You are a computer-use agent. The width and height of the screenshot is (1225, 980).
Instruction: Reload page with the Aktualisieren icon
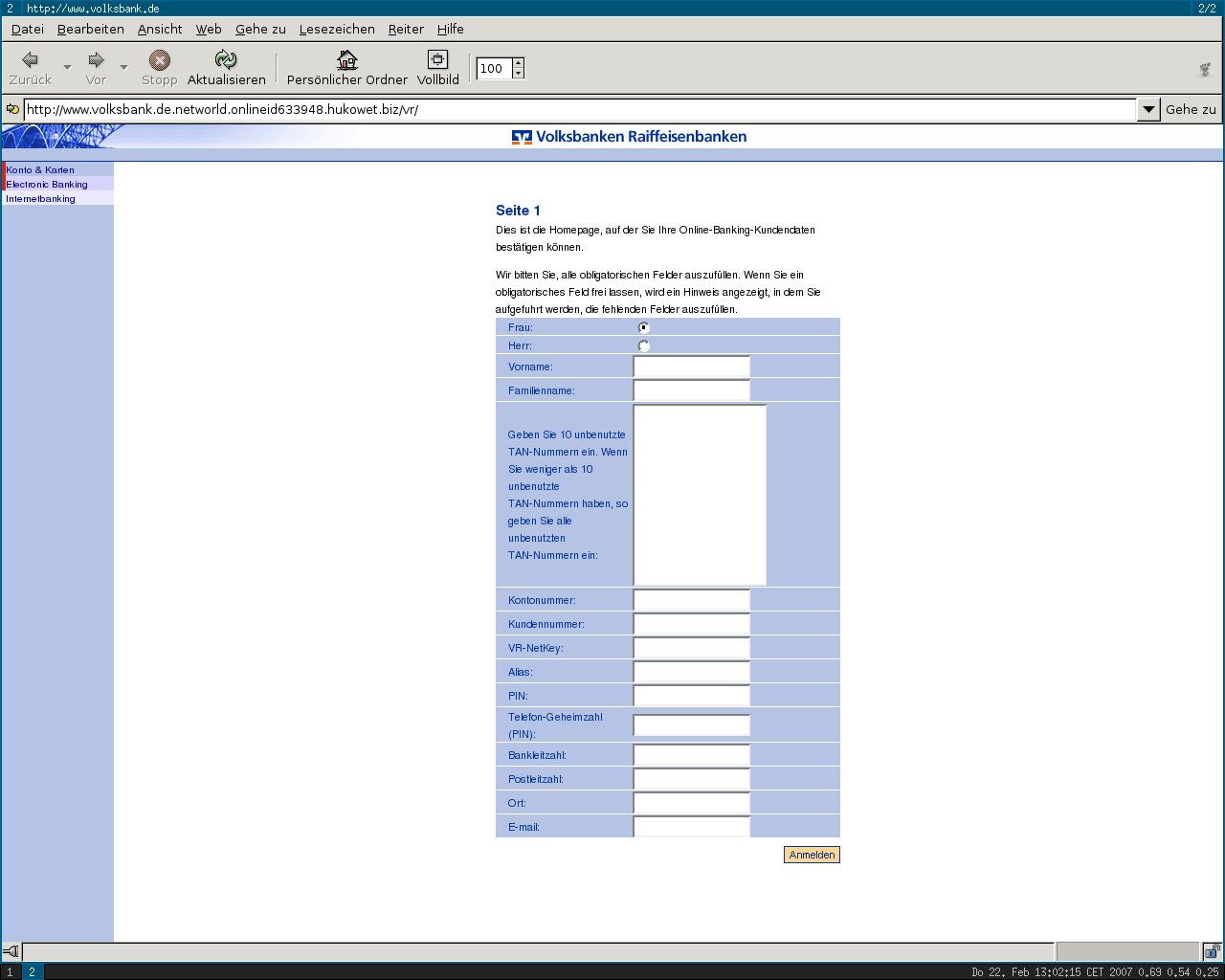click(226, 60)
